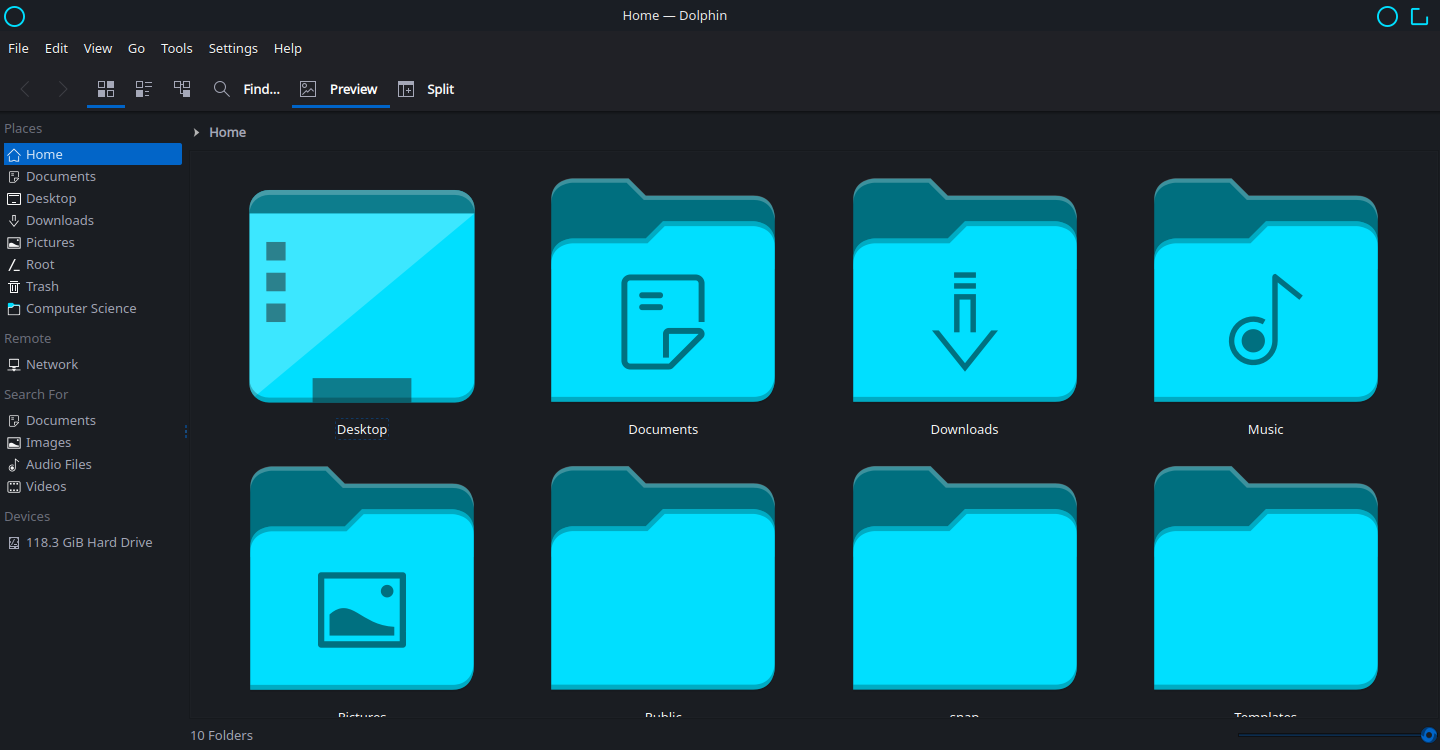Select the Music folder icon
Image resolution: width=1440 pixels, height=750 pixels.
point(1266,290)
